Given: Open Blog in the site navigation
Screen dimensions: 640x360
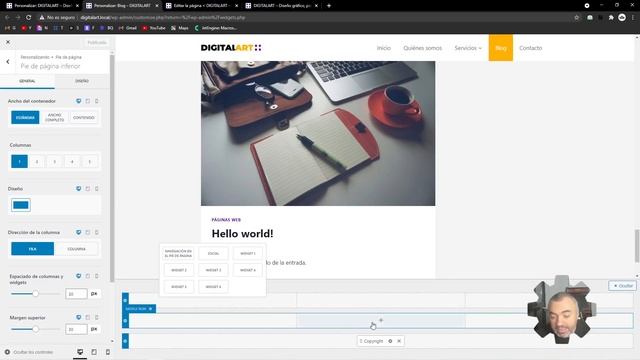Looking at the screenshot, I should pyautogui.click(x=501, y=48).
